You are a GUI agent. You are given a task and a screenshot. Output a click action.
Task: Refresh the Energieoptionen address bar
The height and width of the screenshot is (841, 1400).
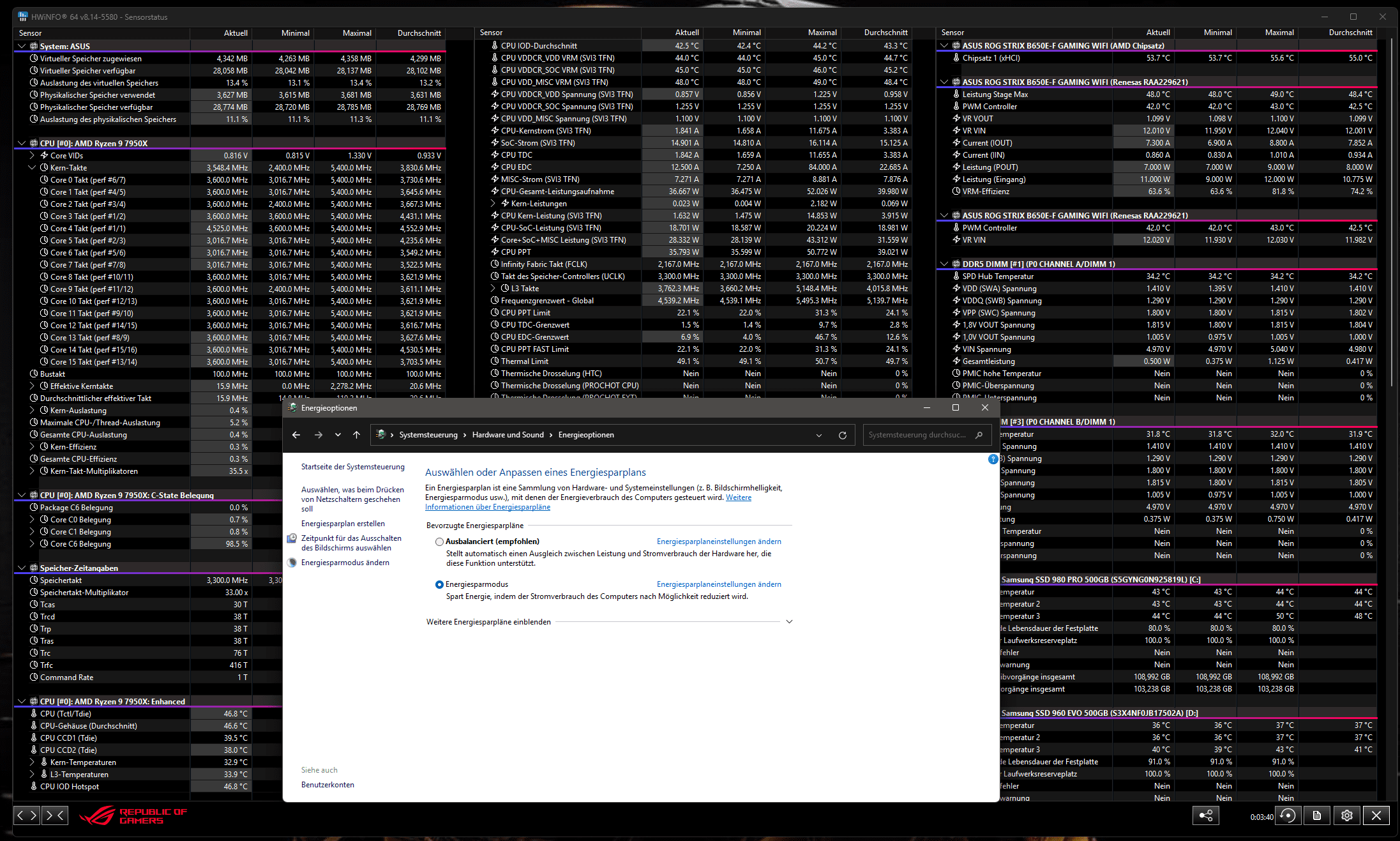(x=842, y=435)
